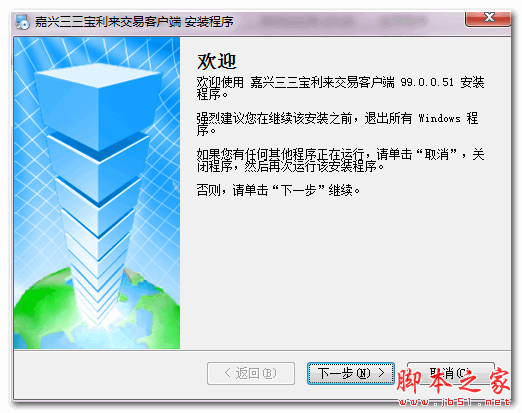
Task: Click the line 否则，请单击“下一步”继续
Action: 278,190
